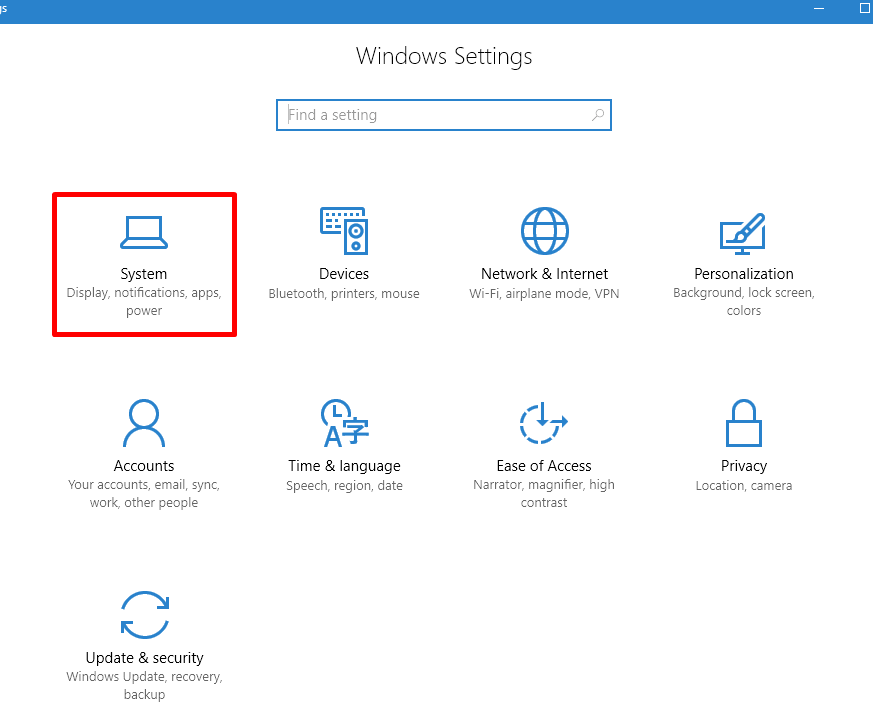Image resolution: width=873 pixels, height=727 pixels.
Task: Open the Ease of Access dashed clock icon
Action: point(543,423)
